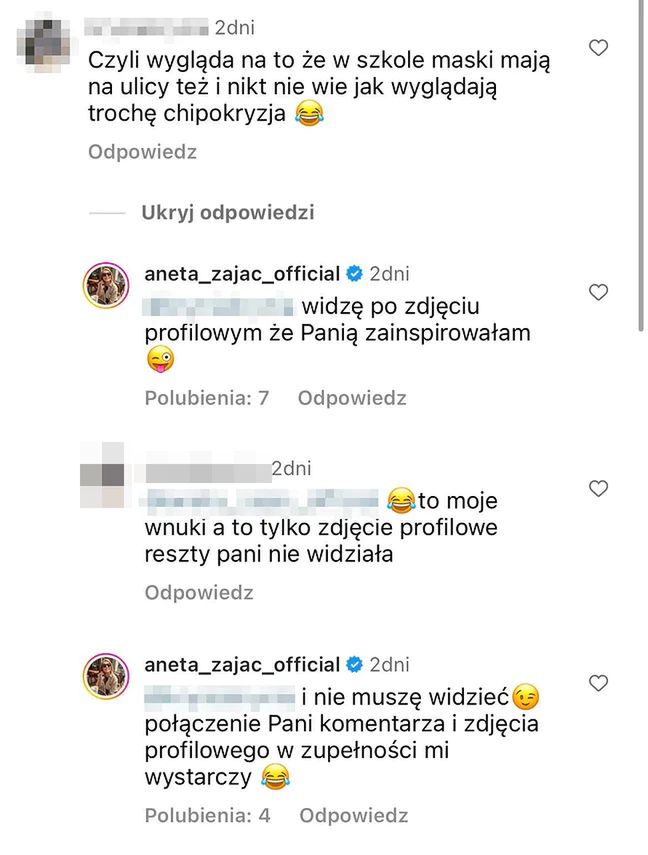Heart the reply ending with 'mi wystarczy'
Viewport: 648px width, 855px height.
(x=599, y=684)
